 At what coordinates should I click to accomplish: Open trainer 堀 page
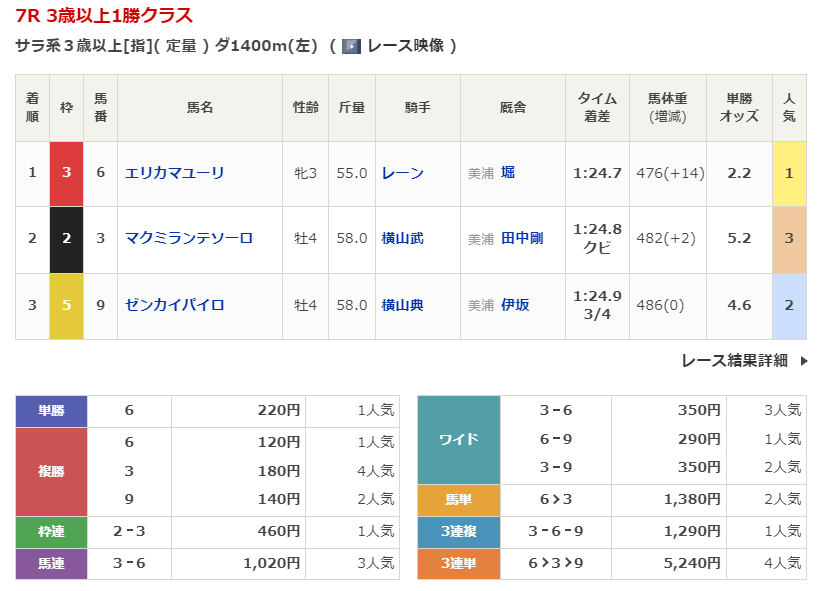[508, 173]
